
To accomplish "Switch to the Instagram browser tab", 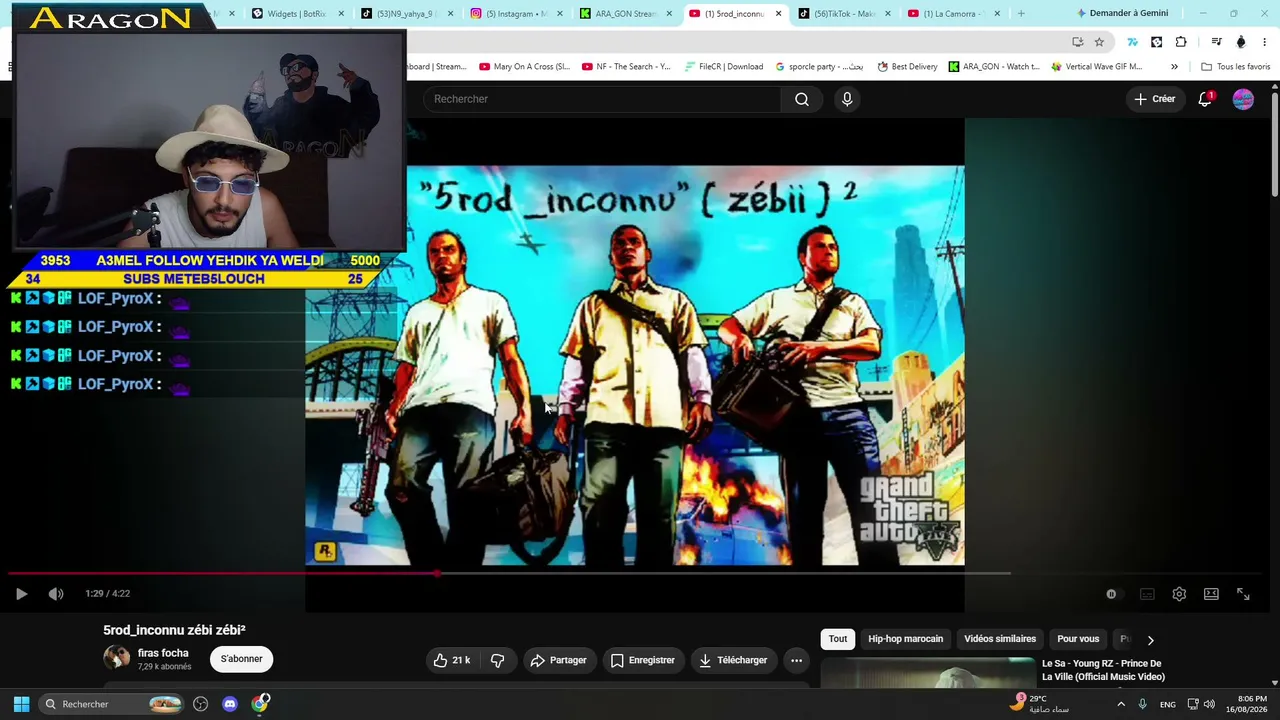I will click(514, 14).
